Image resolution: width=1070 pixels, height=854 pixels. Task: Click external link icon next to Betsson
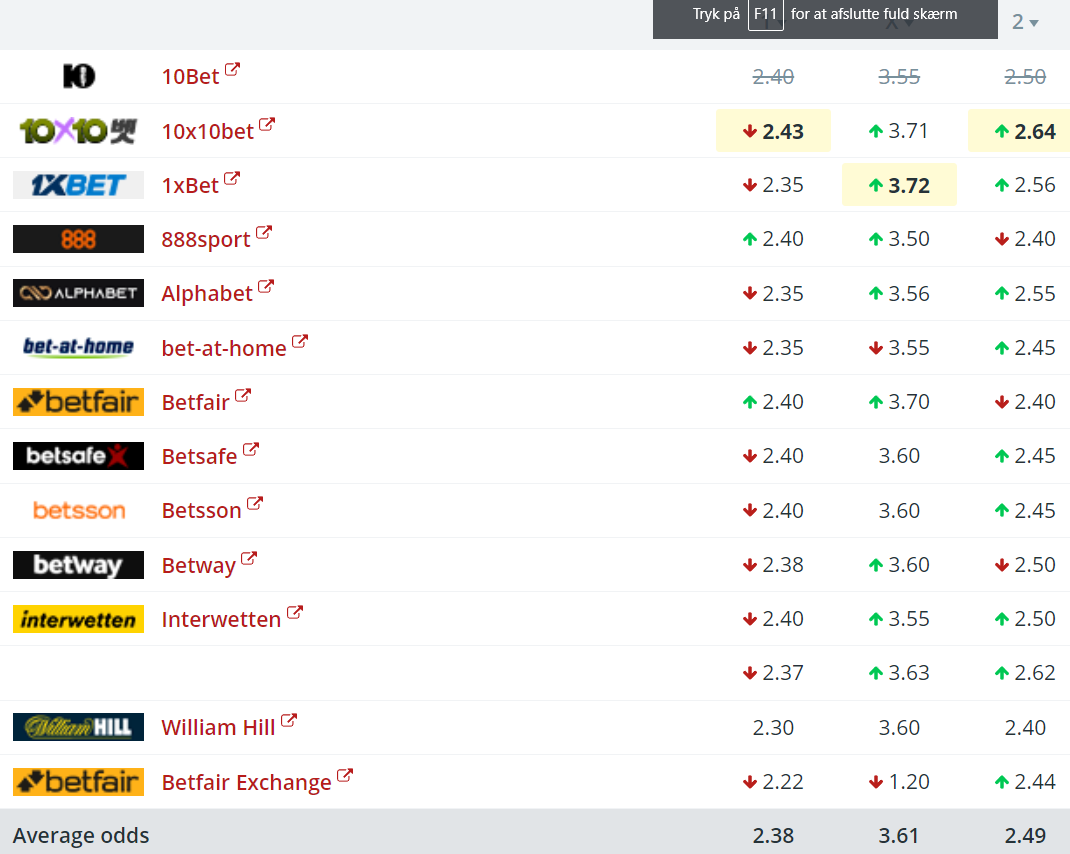pyautogui.click(x=255, y=503)
